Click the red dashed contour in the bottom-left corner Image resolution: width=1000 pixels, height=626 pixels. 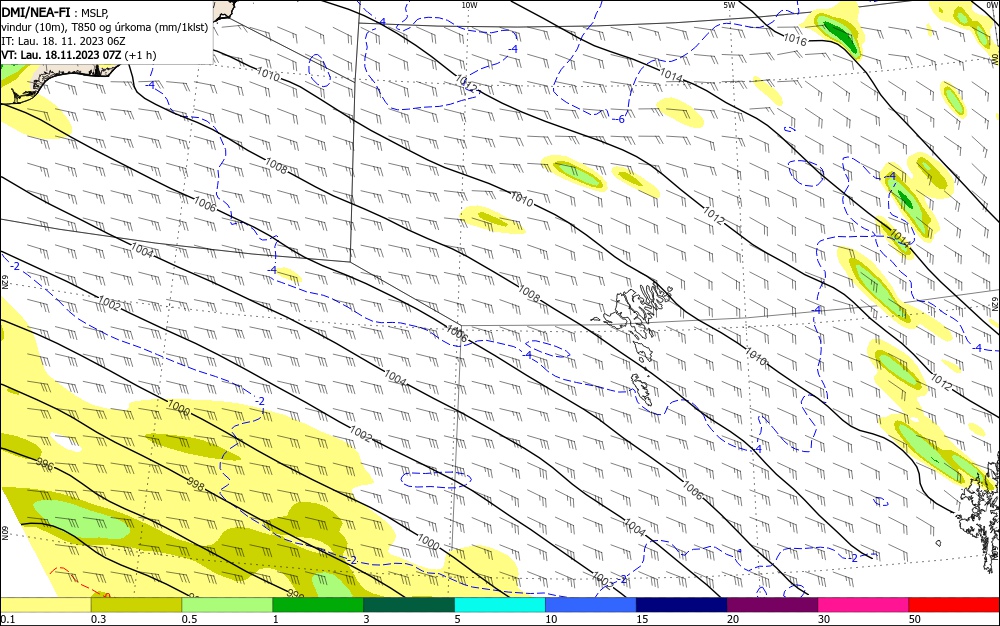coord(80,583)
